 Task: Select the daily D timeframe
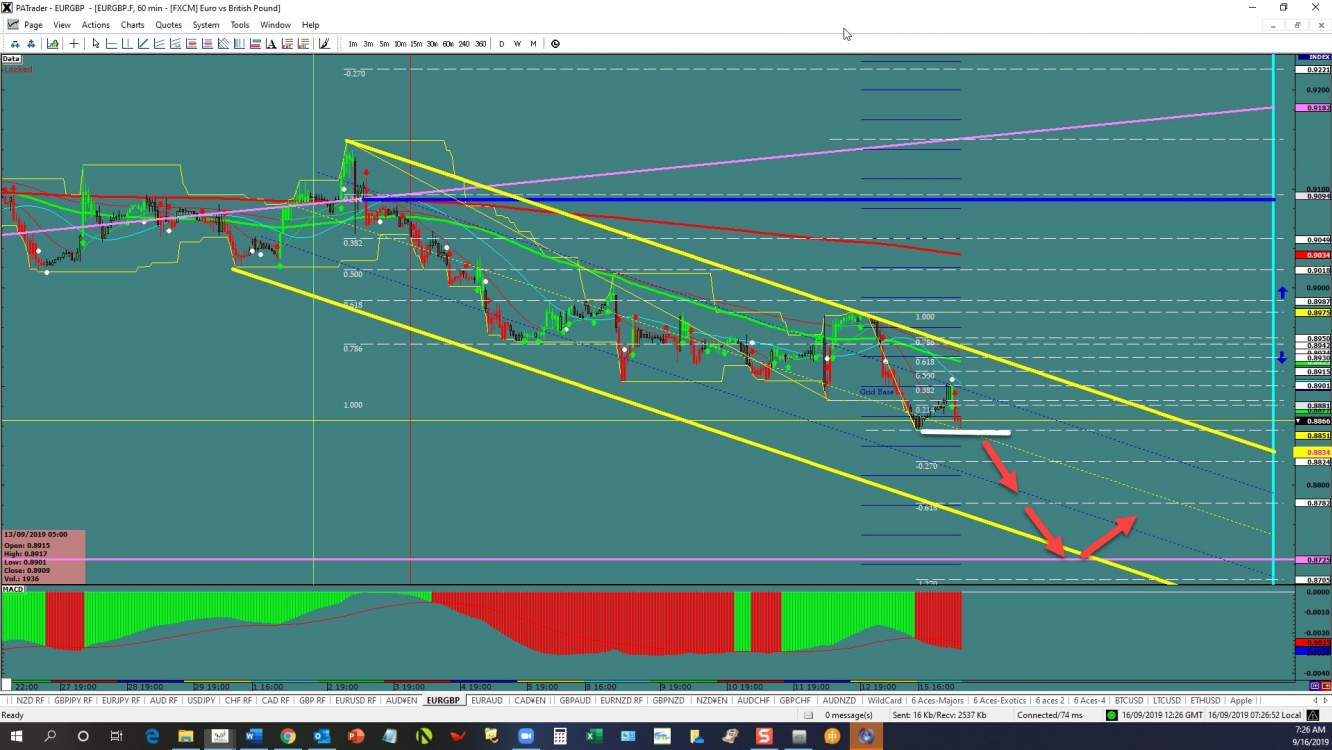click(502, 44)
